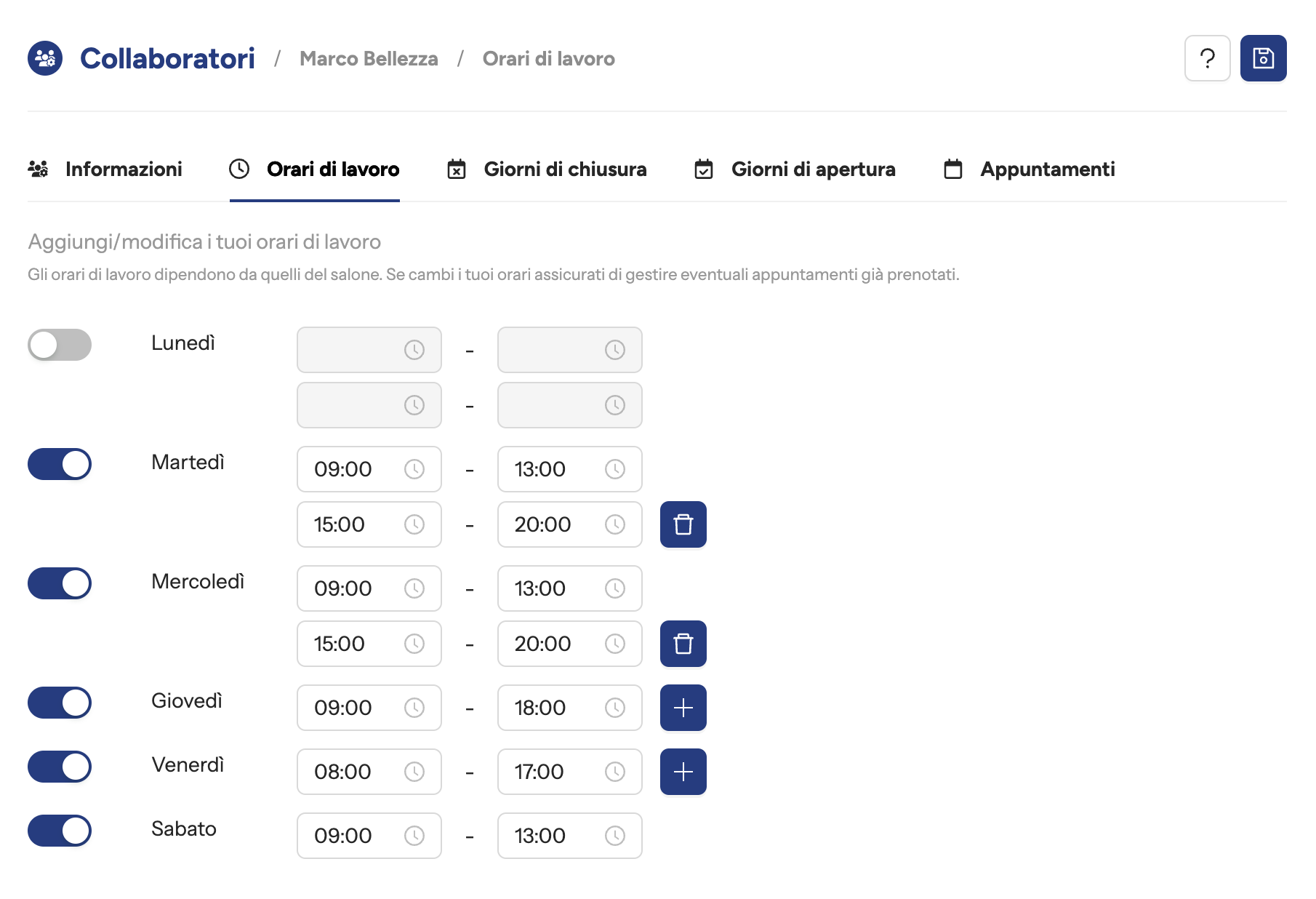Switch off the Venerdì toggle
Viewport: 1316px width, 899px height.
tap(60, 767)
